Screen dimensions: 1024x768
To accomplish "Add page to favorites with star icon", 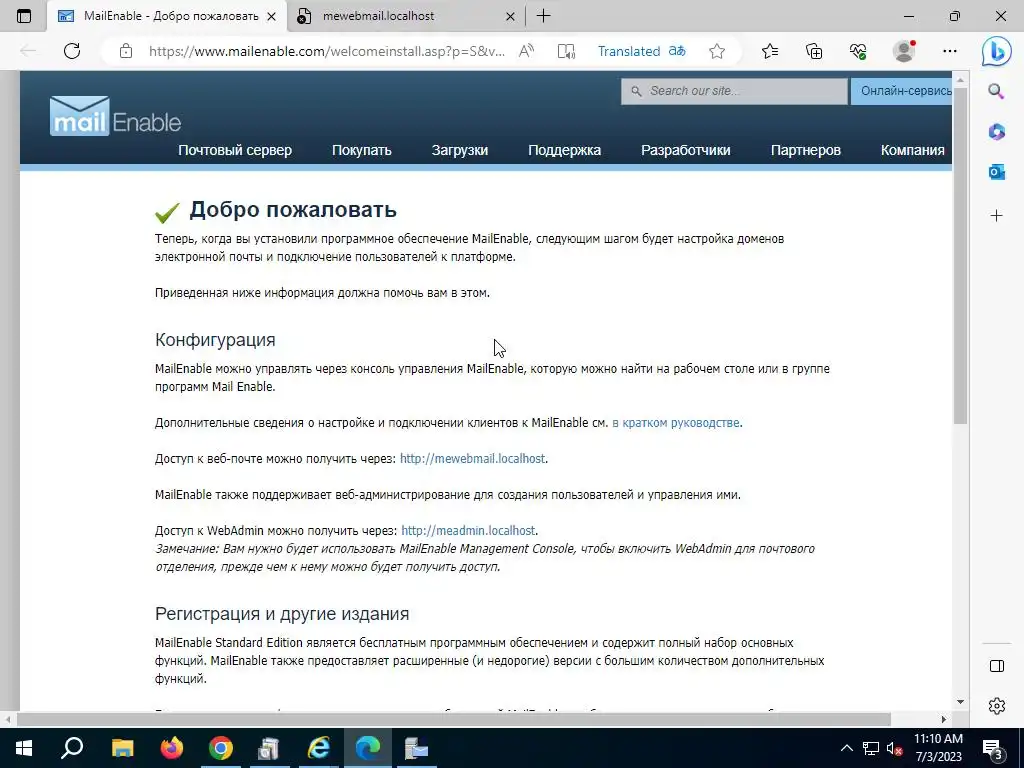I will tap(717, 51).
